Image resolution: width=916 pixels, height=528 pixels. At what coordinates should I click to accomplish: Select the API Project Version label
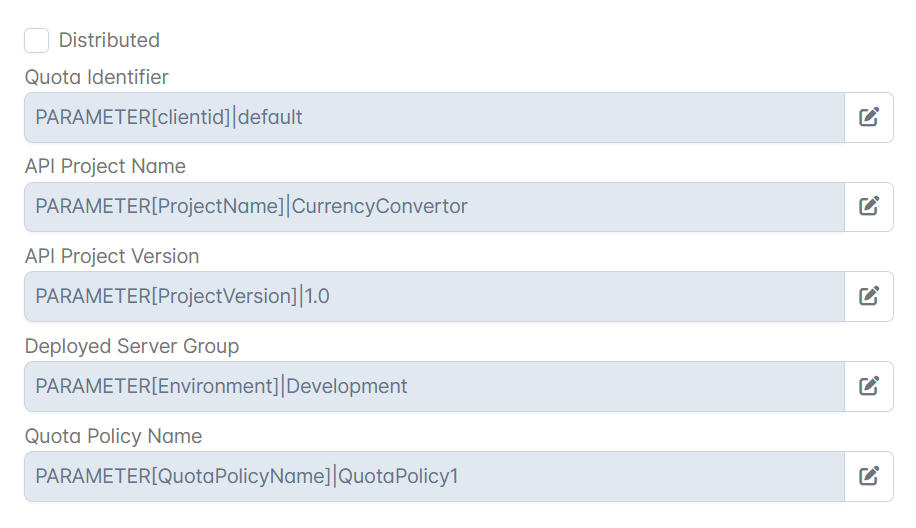112,256
